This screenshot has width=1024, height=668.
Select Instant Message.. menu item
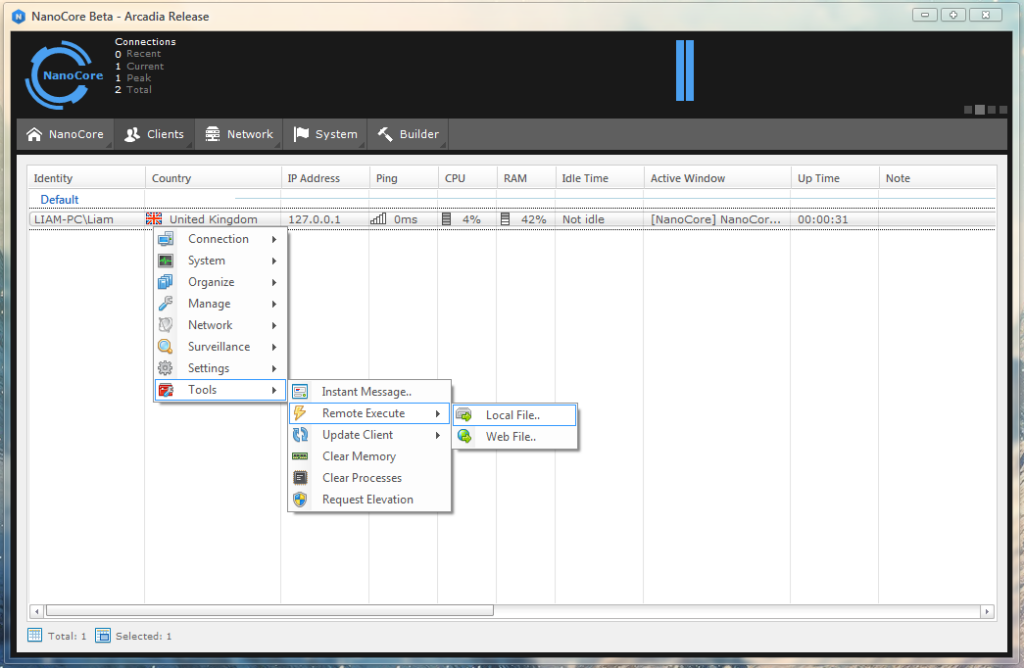click(370, 392)
